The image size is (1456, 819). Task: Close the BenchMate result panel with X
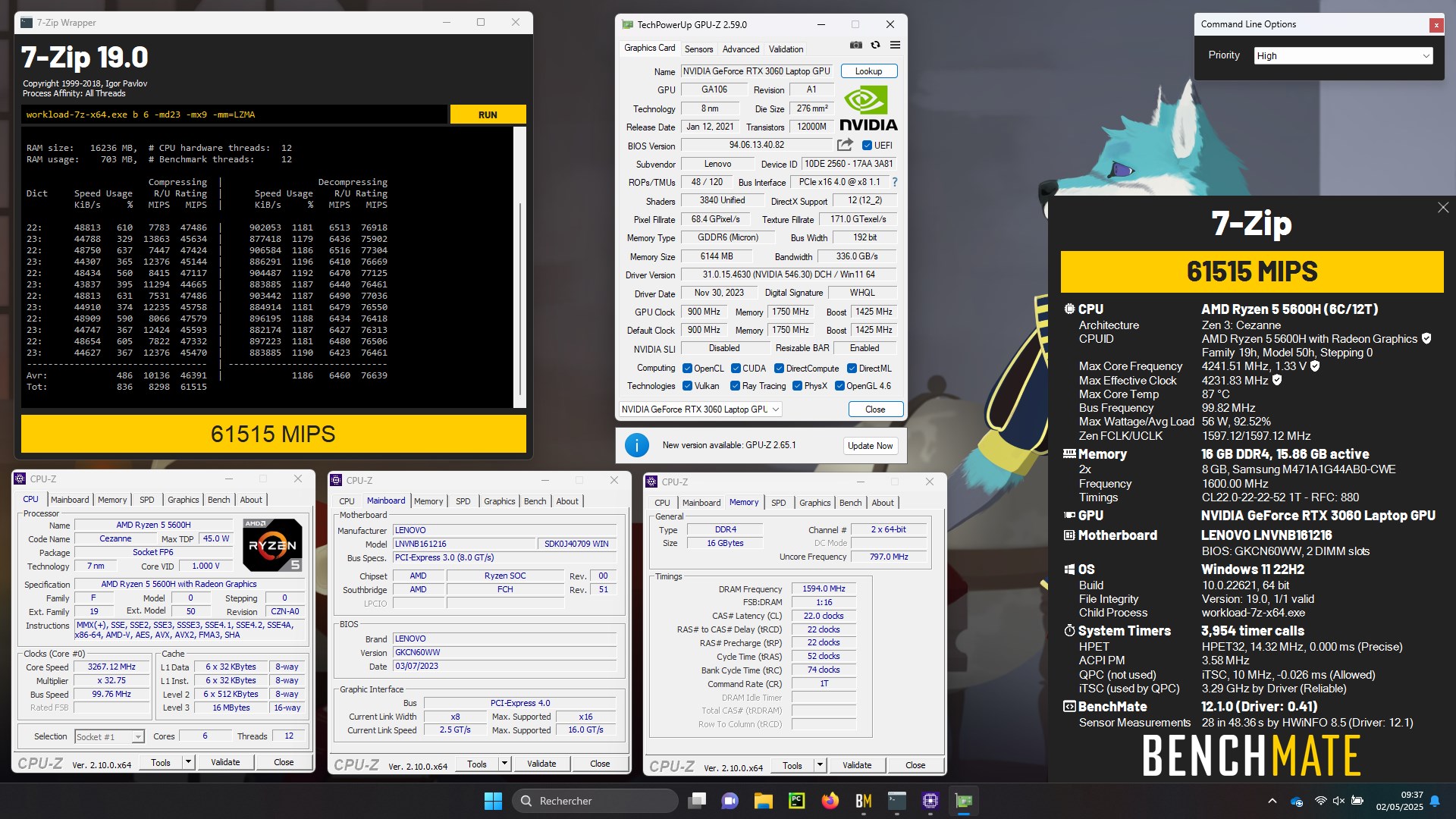[x=1443, y=208]
